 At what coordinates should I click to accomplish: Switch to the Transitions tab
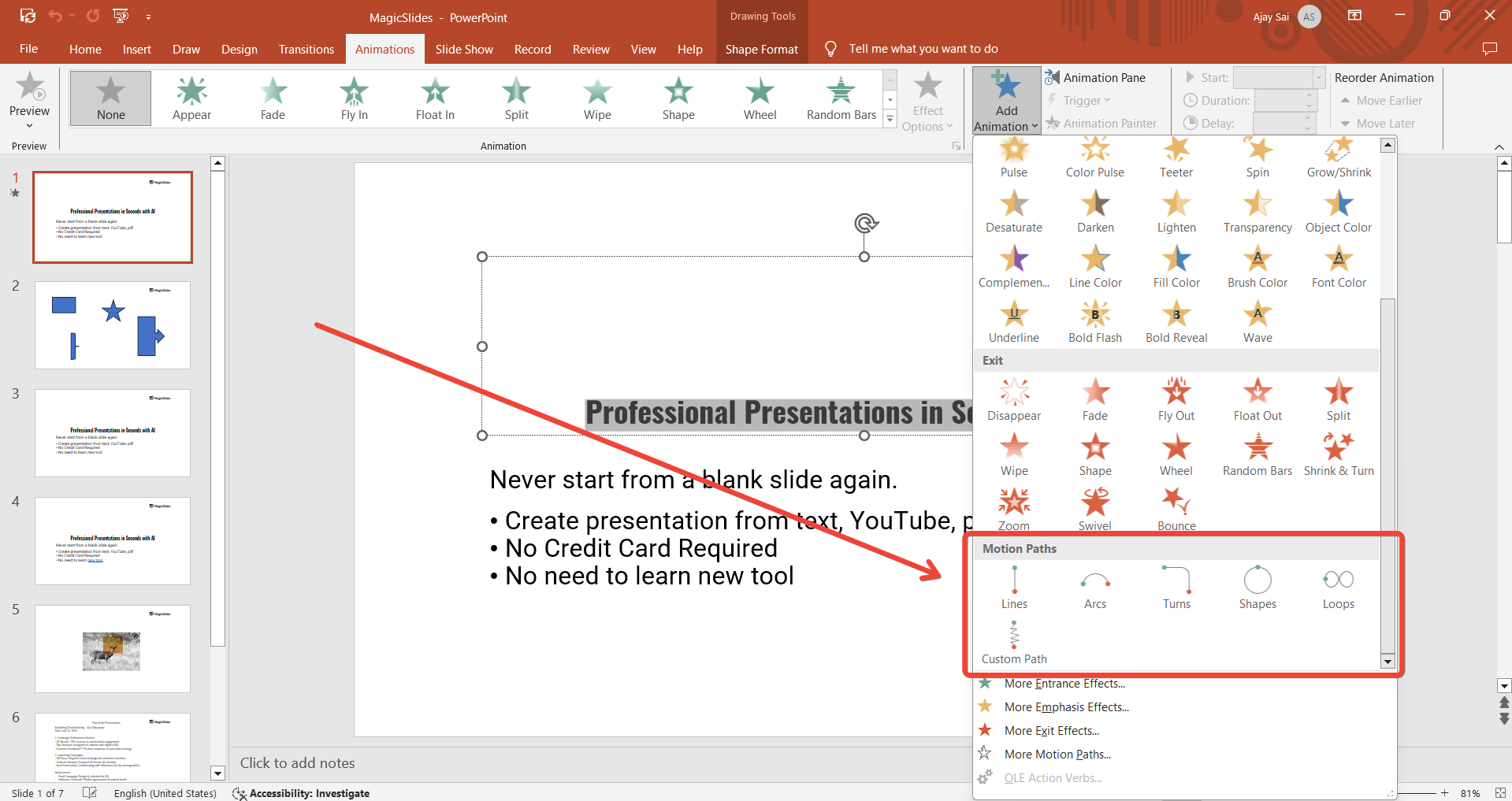click(306, 49)
